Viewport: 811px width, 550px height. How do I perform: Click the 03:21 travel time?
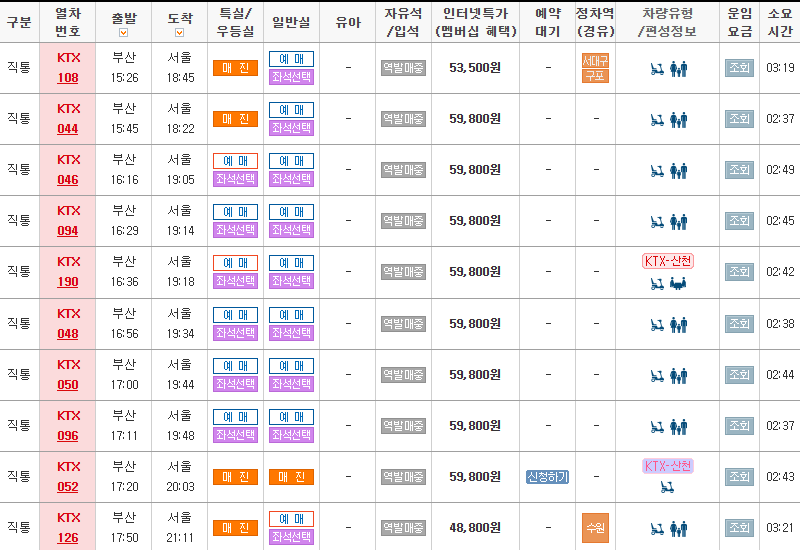pyautogui.click(x=780, y=528)
